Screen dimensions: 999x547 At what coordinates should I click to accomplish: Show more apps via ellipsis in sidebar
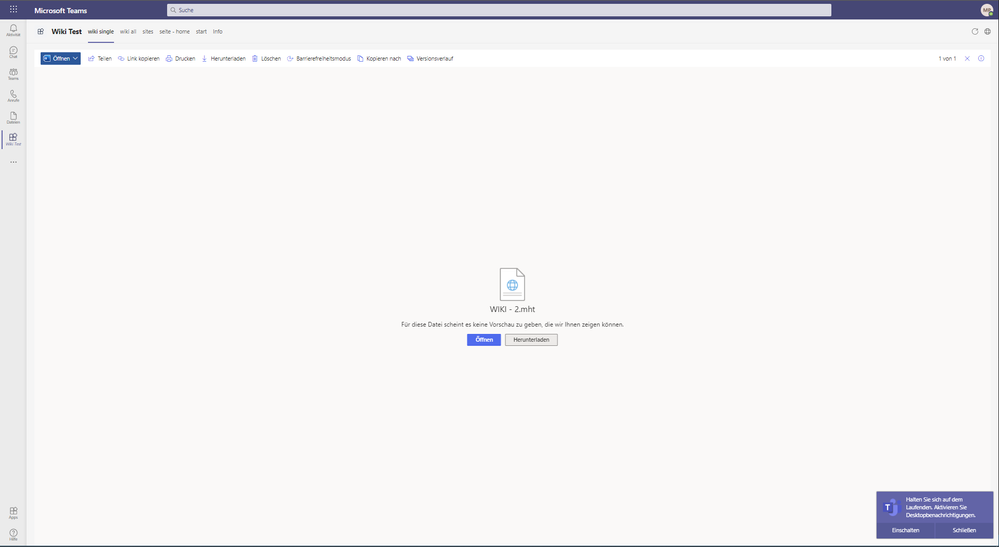tap(13, 162)
